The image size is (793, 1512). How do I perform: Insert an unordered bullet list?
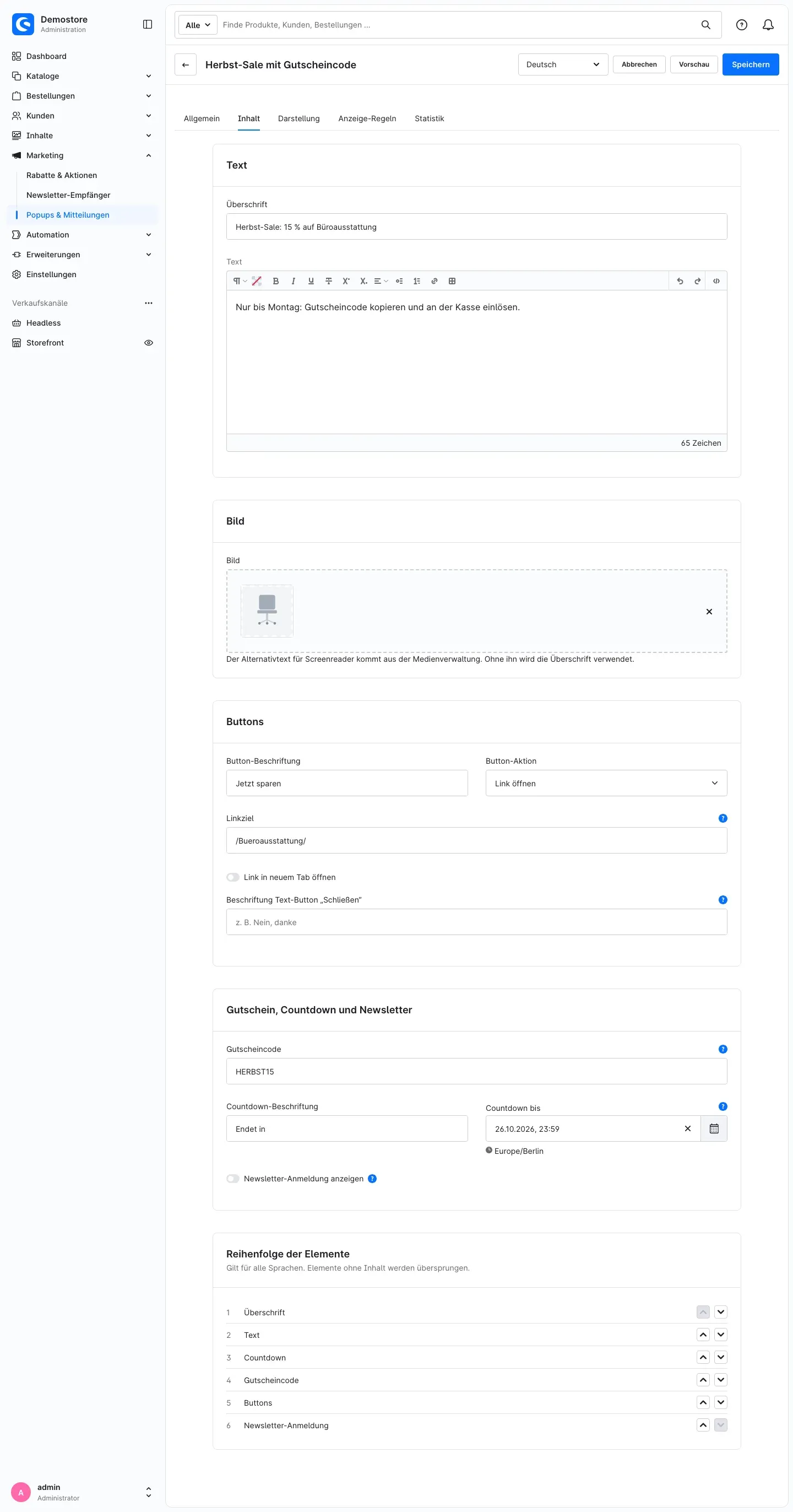(399, 281)
